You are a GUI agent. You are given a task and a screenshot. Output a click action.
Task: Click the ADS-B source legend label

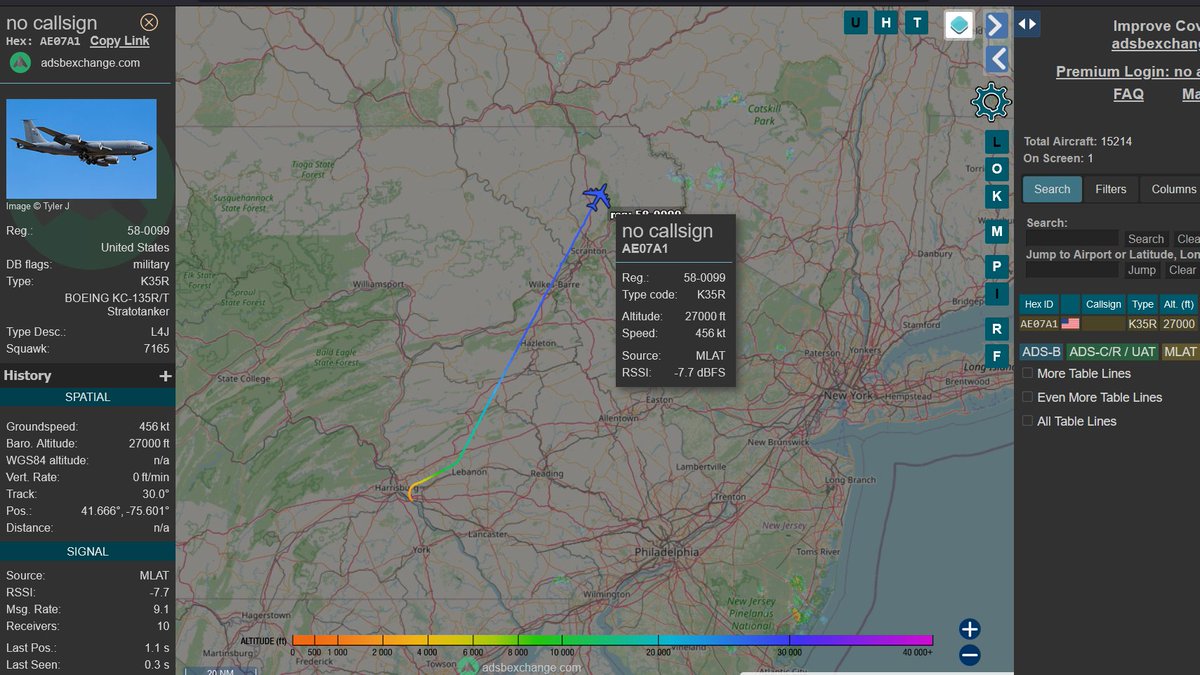pos(1041,352)
